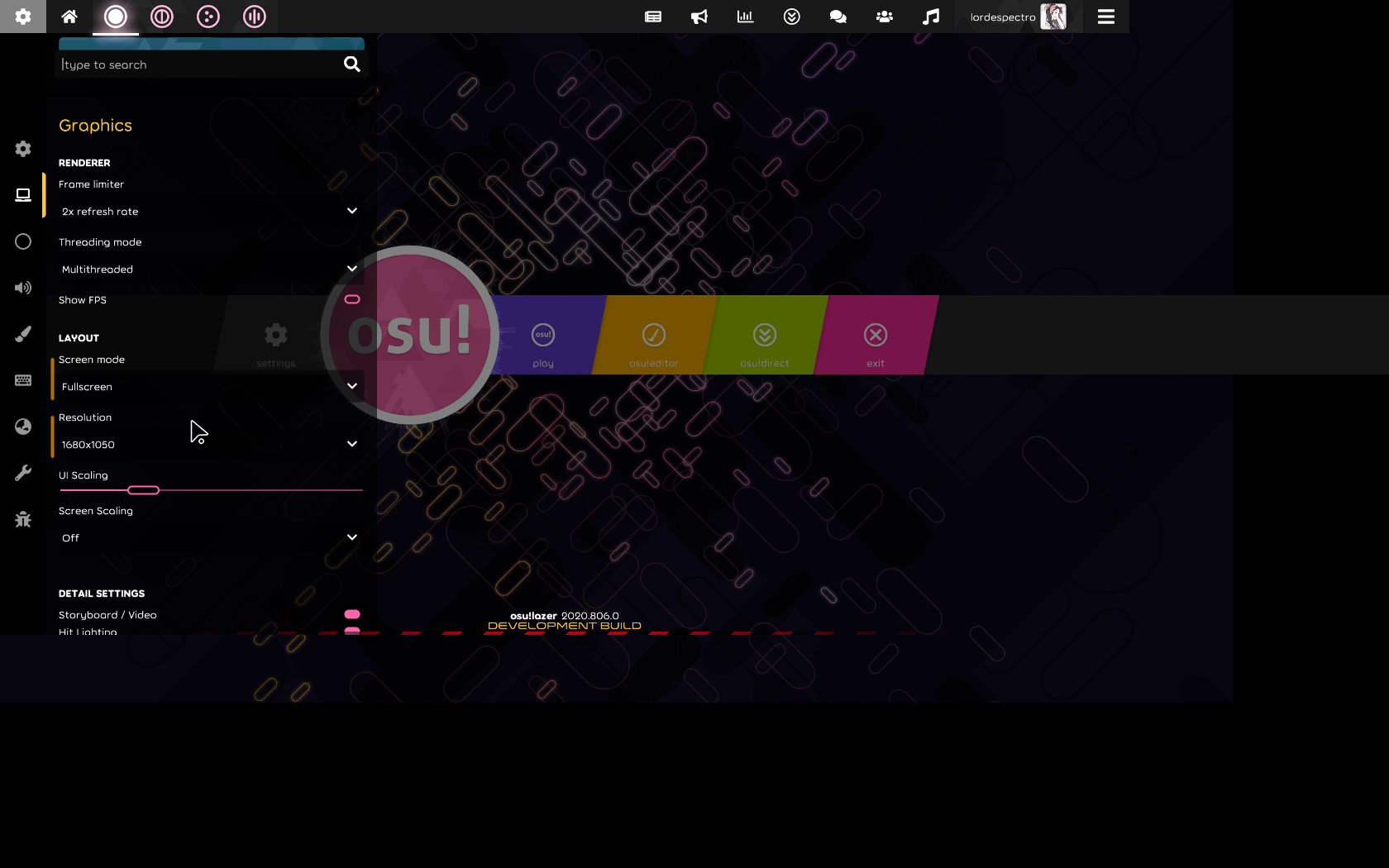This screenshot has width=1389, height=868.
Task: Select the osu!taiko ruleset icon
Action: pyautogui.click(x=162, y=17)
